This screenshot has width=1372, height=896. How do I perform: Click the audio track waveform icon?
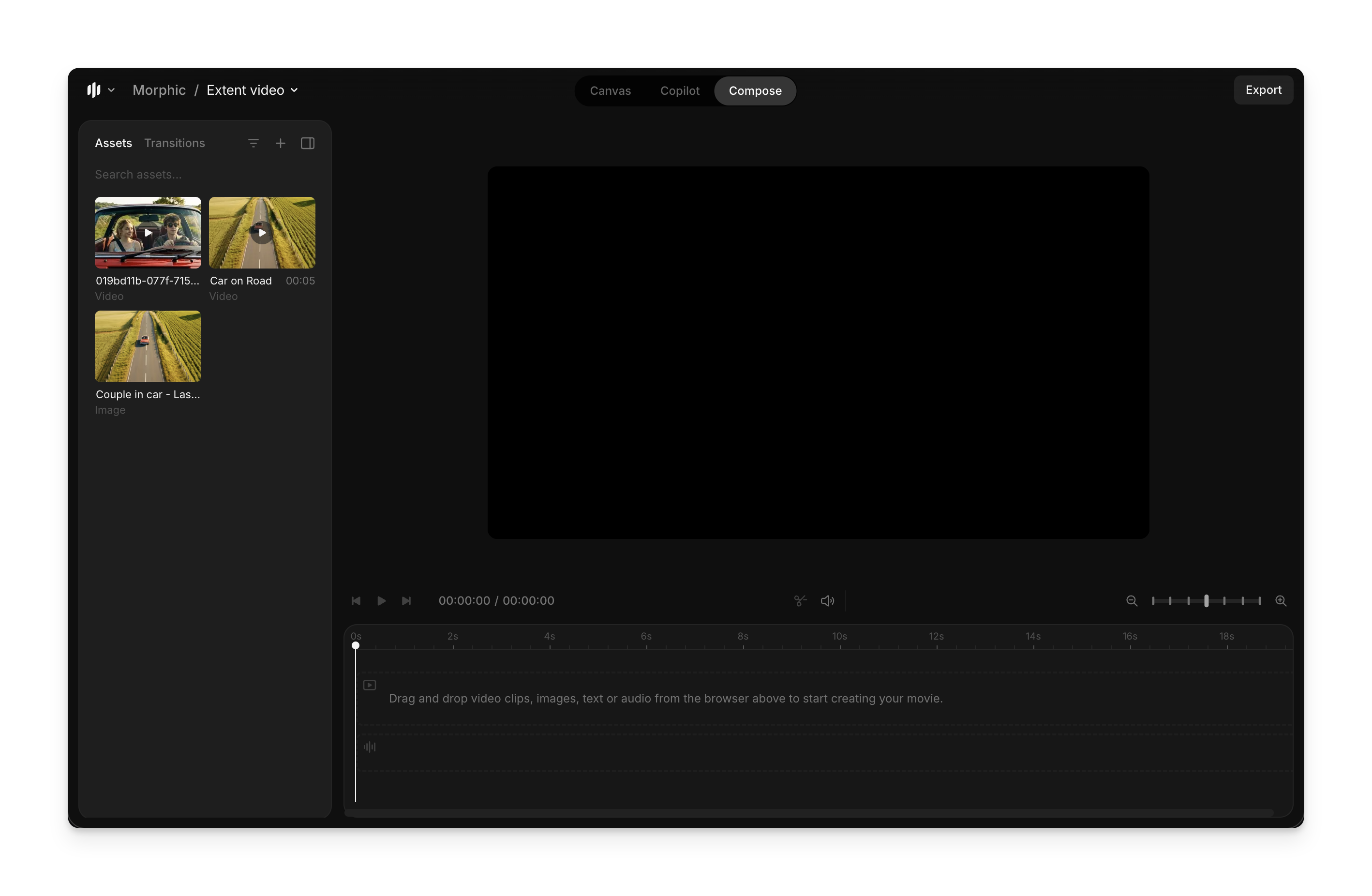click(370, 747)
